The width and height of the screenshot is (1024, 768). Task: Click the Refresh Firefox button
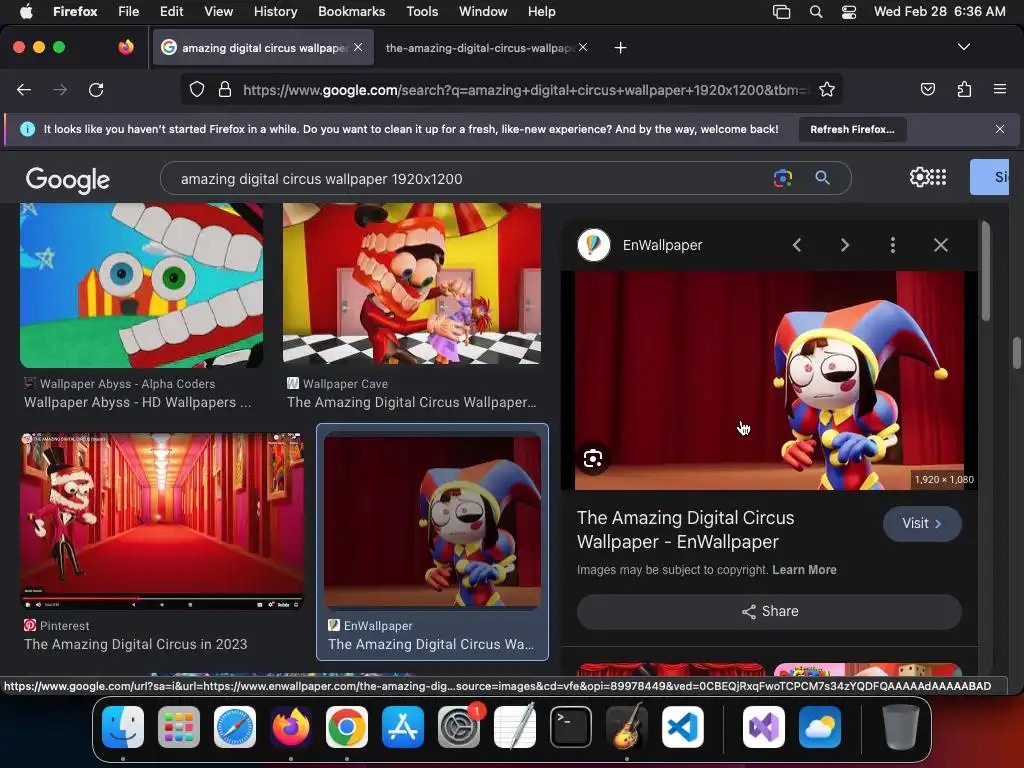852,129
